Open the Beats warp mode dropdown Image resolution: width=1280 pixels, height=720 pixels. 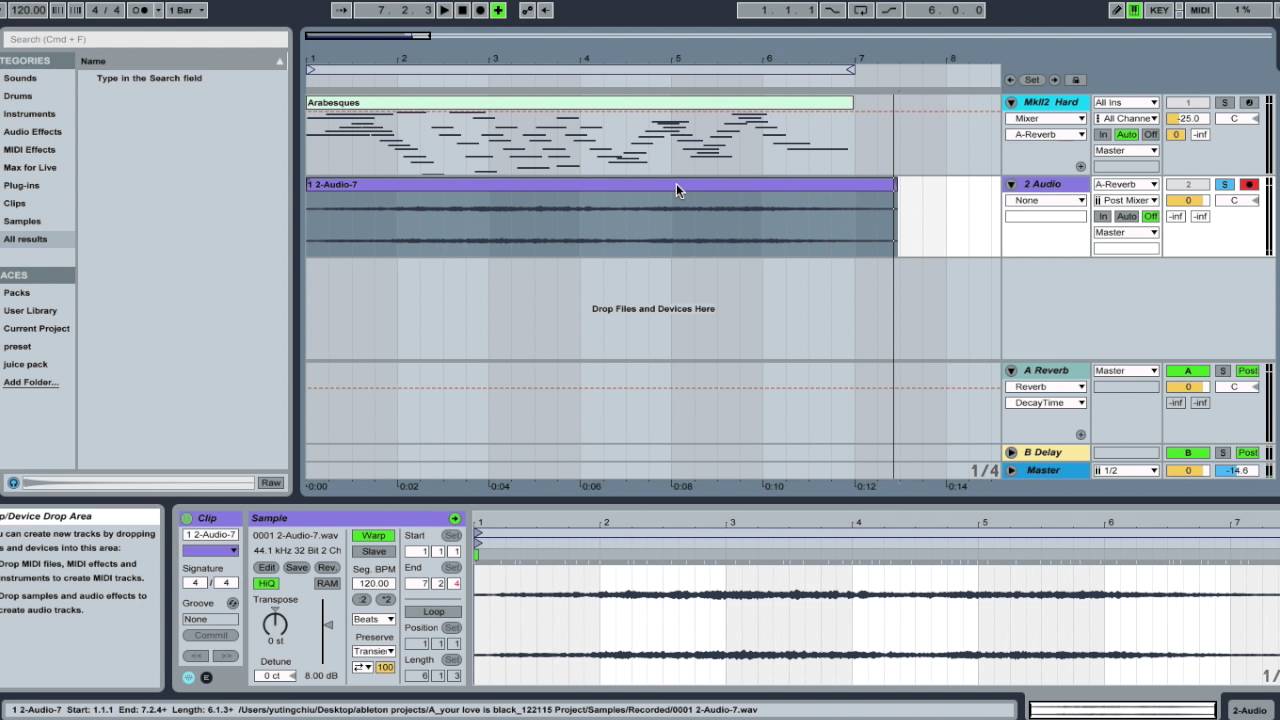coord(374,619)
